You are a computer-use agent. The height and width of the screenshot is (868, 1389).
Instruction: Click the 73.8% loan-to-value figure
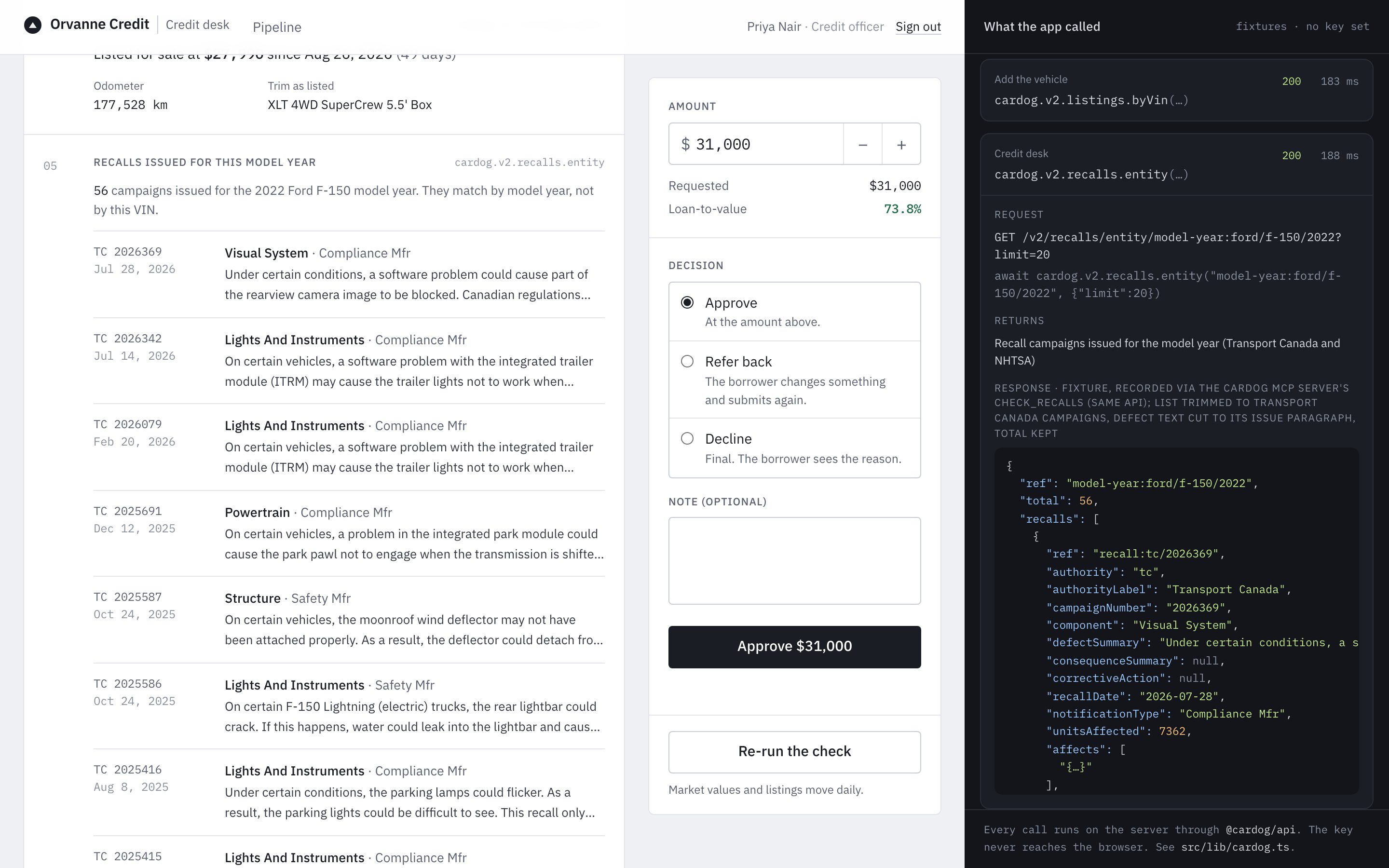click(x=902, y=209)
